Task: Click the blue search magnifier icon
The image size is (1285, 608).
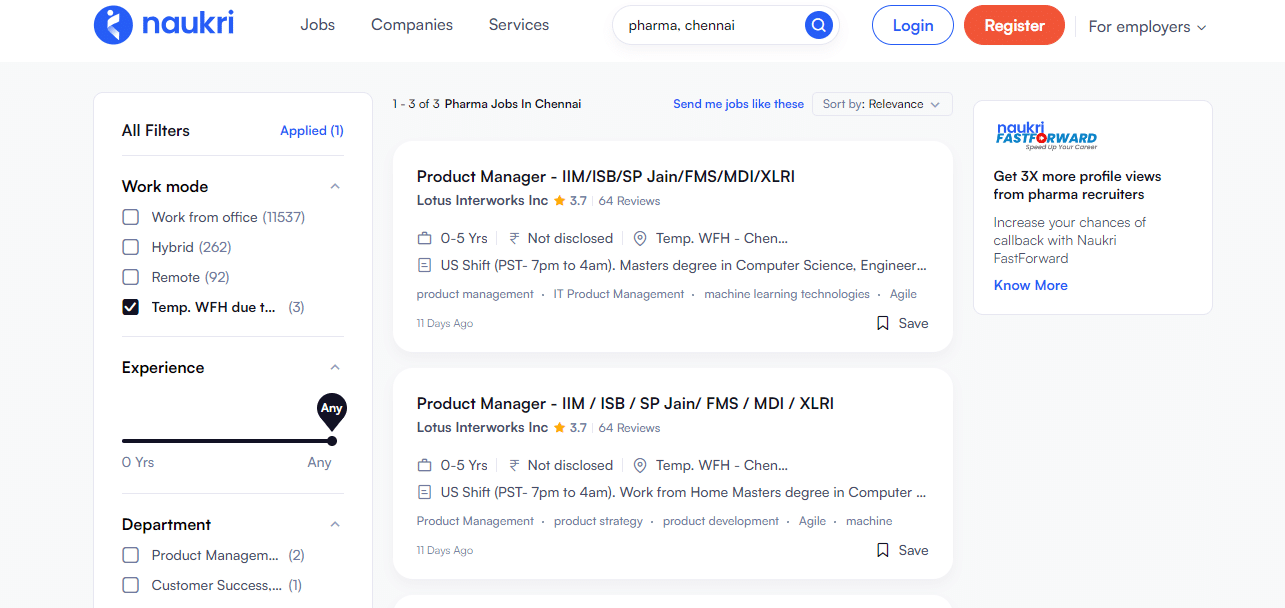Action: tap(818, 26)
